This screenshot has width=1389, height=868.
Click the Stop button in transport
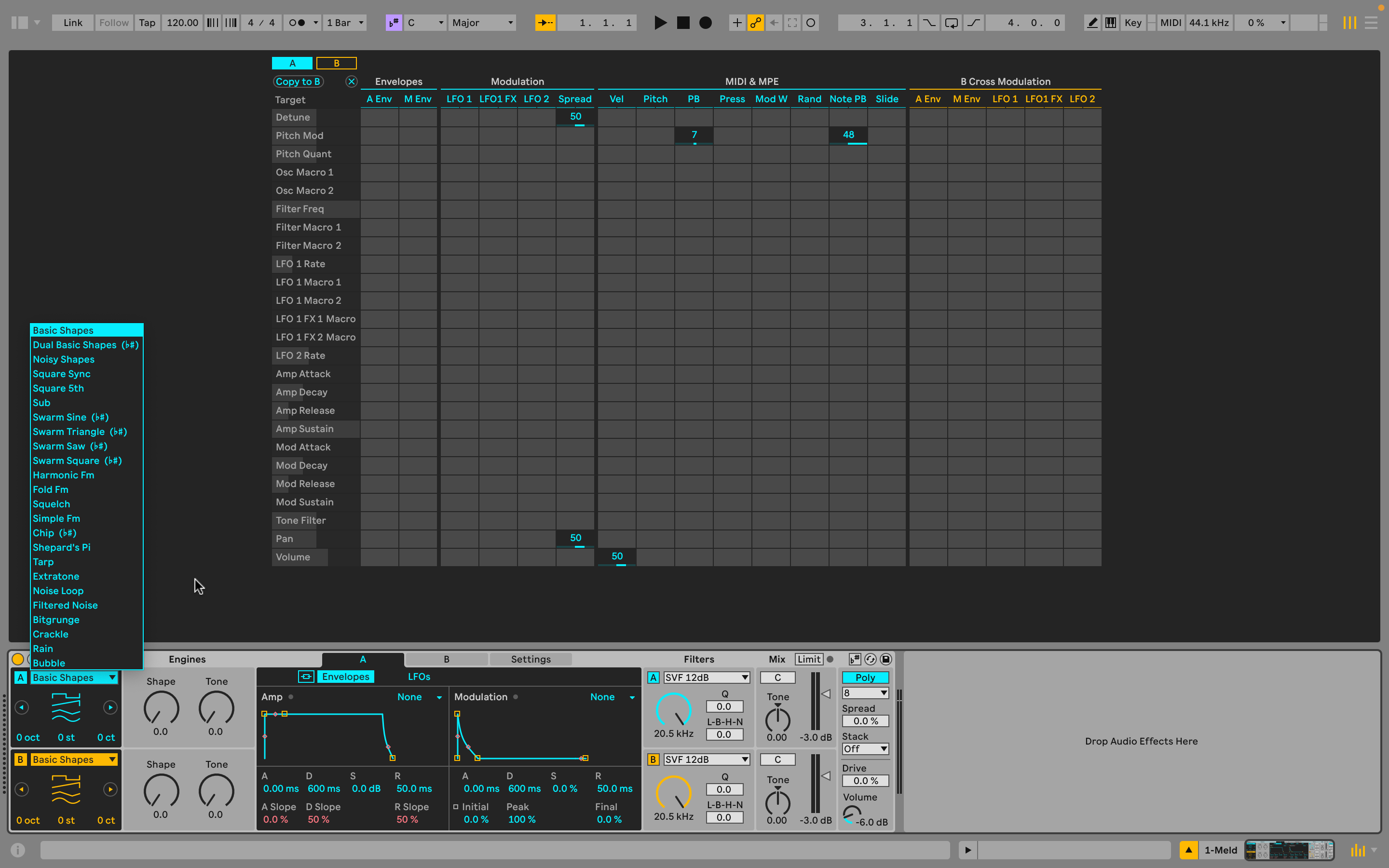click(x=683, y=22)
